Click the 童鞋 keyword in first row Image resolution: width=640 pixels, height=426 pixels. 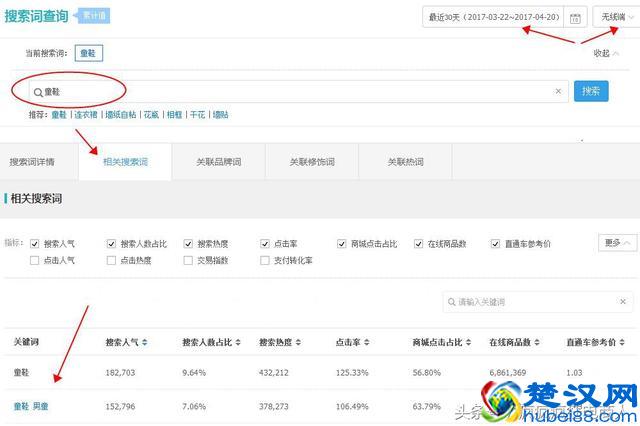point(21,373)
